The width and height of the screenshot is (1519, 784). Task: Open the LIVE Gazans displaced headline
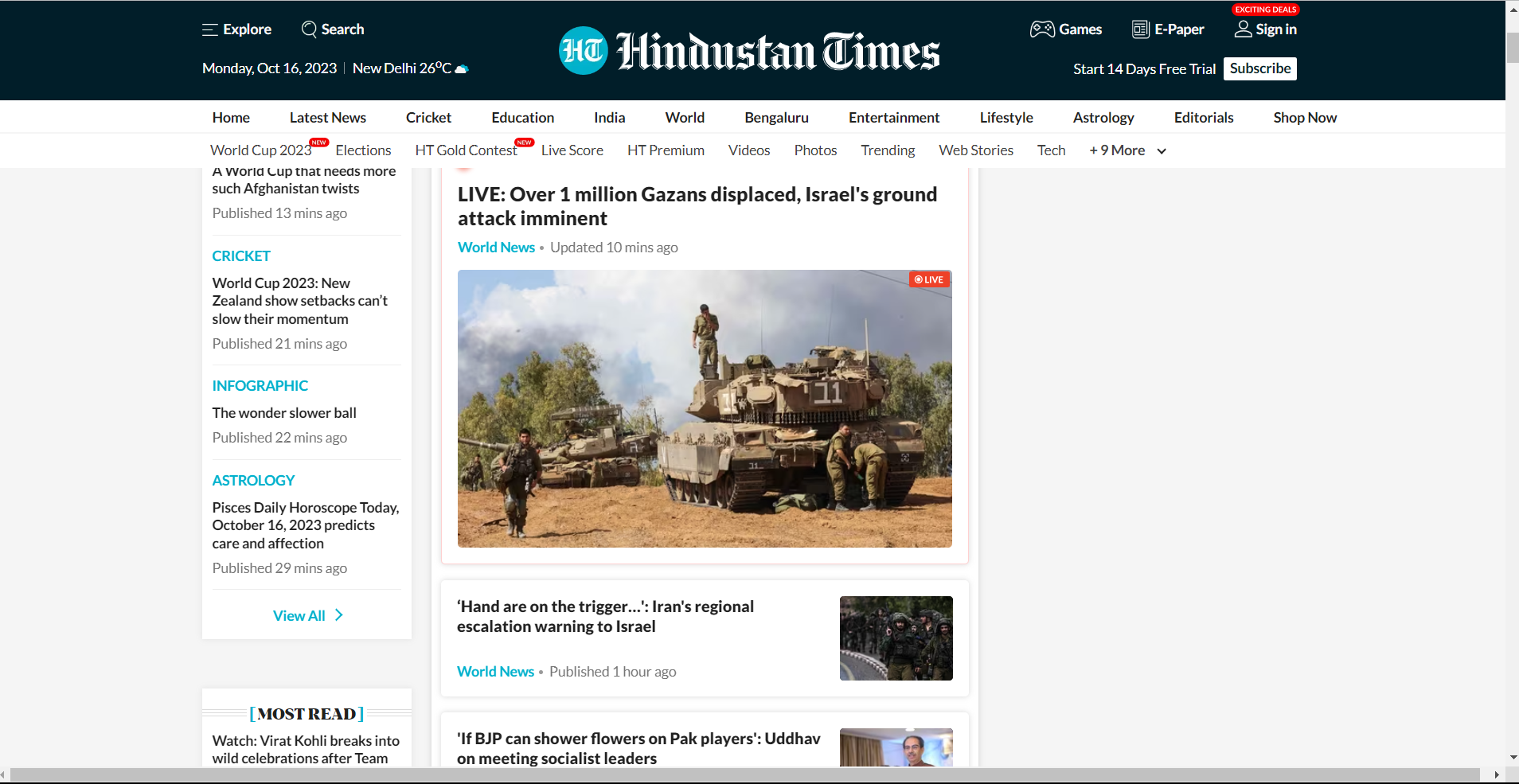pos(697,206)
